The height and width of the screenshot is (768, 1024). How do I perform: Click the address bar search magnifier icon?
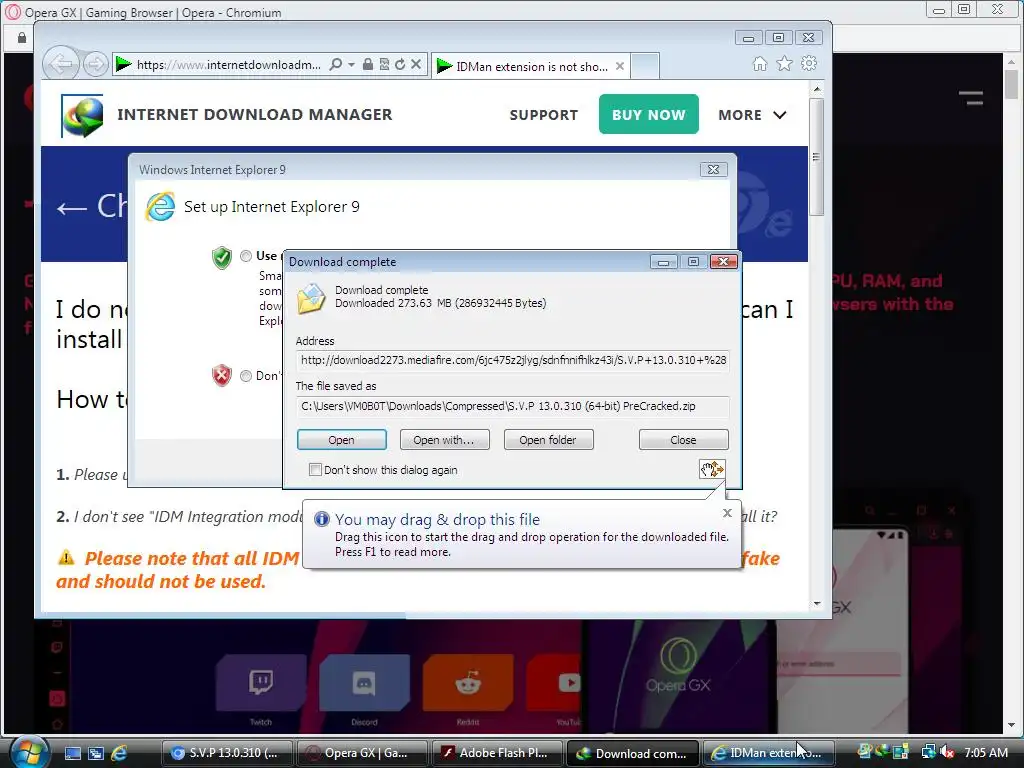336,64
